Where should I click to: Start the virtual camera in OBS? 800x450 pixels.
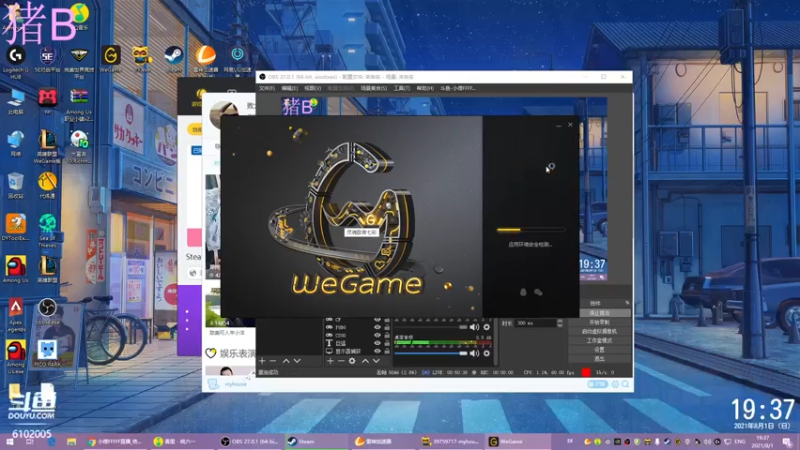599,331
